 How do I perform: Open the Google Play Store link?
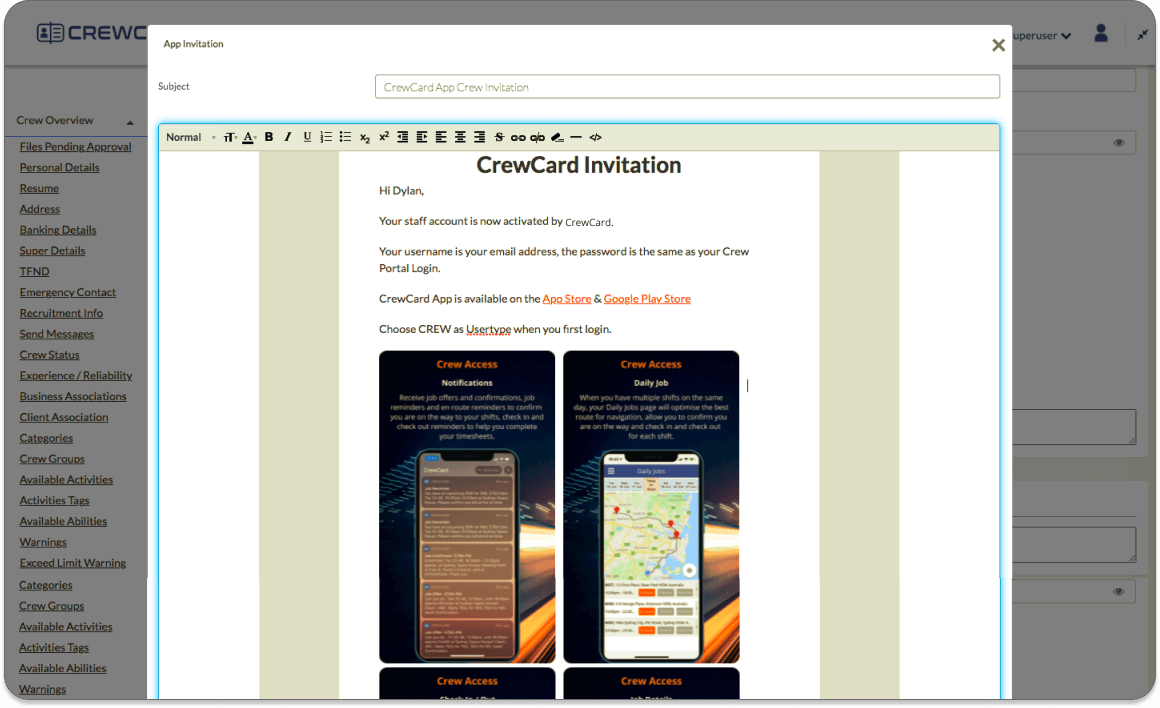point(647,299)
